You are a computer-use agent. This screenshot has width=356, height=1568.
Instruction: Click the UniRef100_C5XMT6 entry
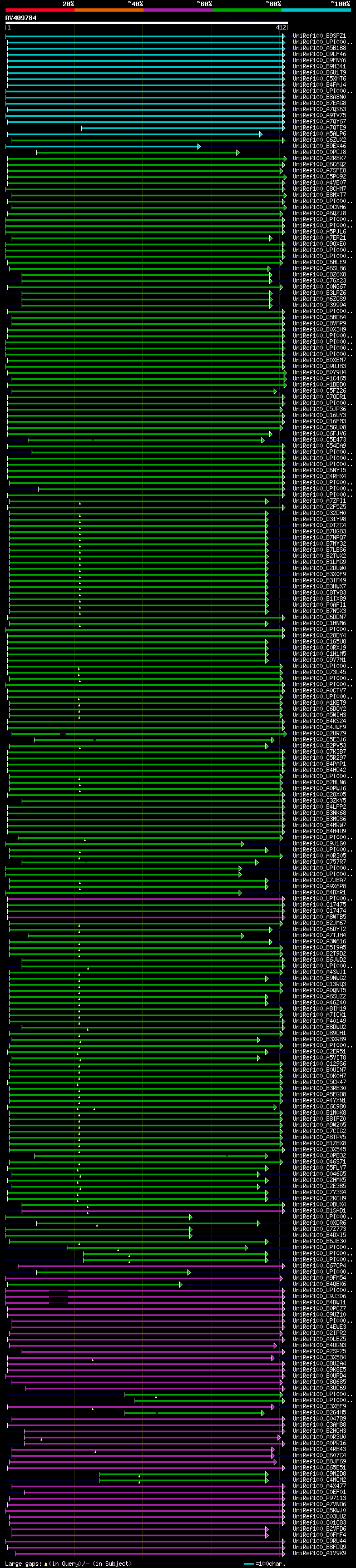[319, 78]
